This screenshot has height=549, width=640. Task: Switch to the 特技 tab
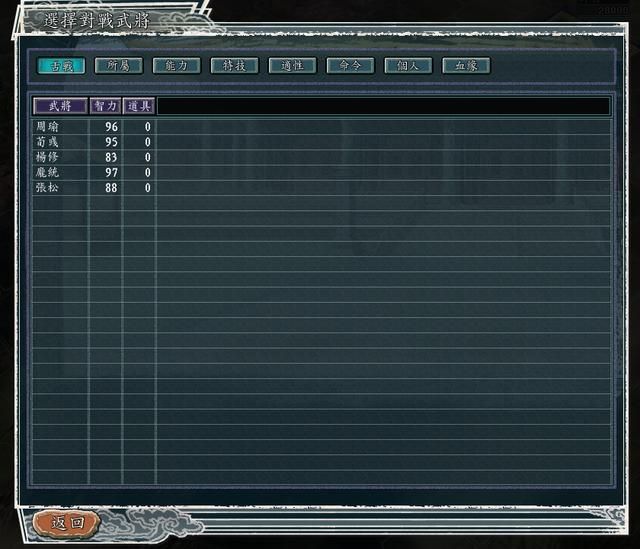coord(235,66)
